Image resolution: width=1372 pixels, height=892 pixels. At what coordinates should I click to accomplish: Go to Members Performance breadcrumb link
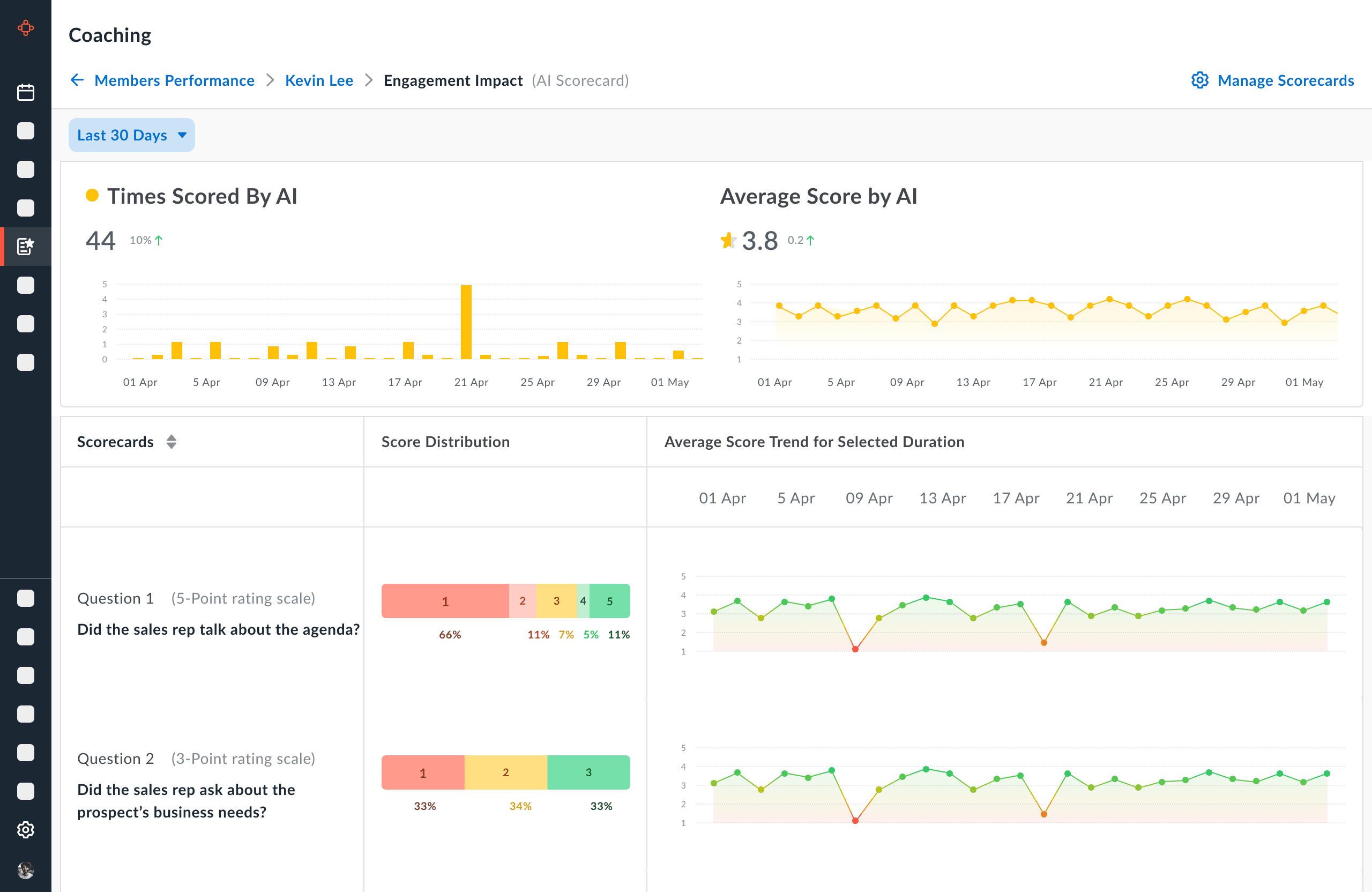tap(174, 80)
